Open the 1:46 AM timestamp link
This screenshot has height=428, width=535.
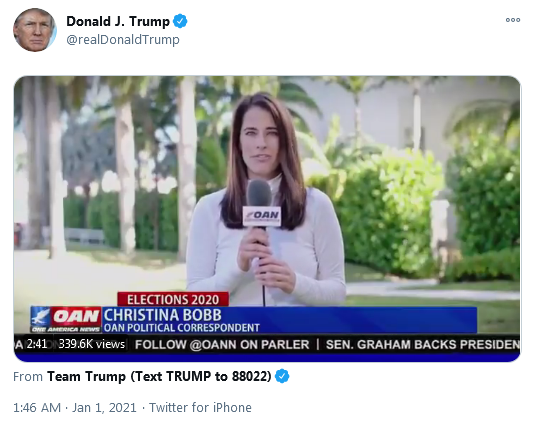[37, 408]
